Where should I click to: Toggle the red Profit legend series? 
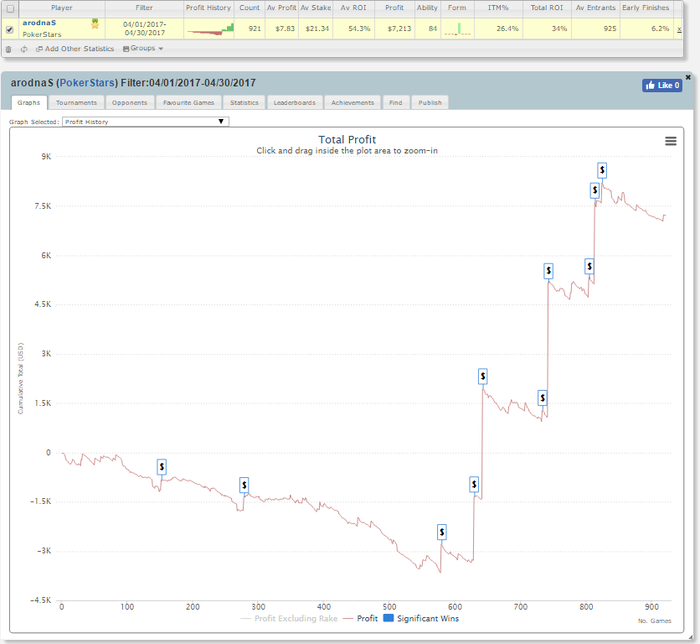tap(361, 619)
